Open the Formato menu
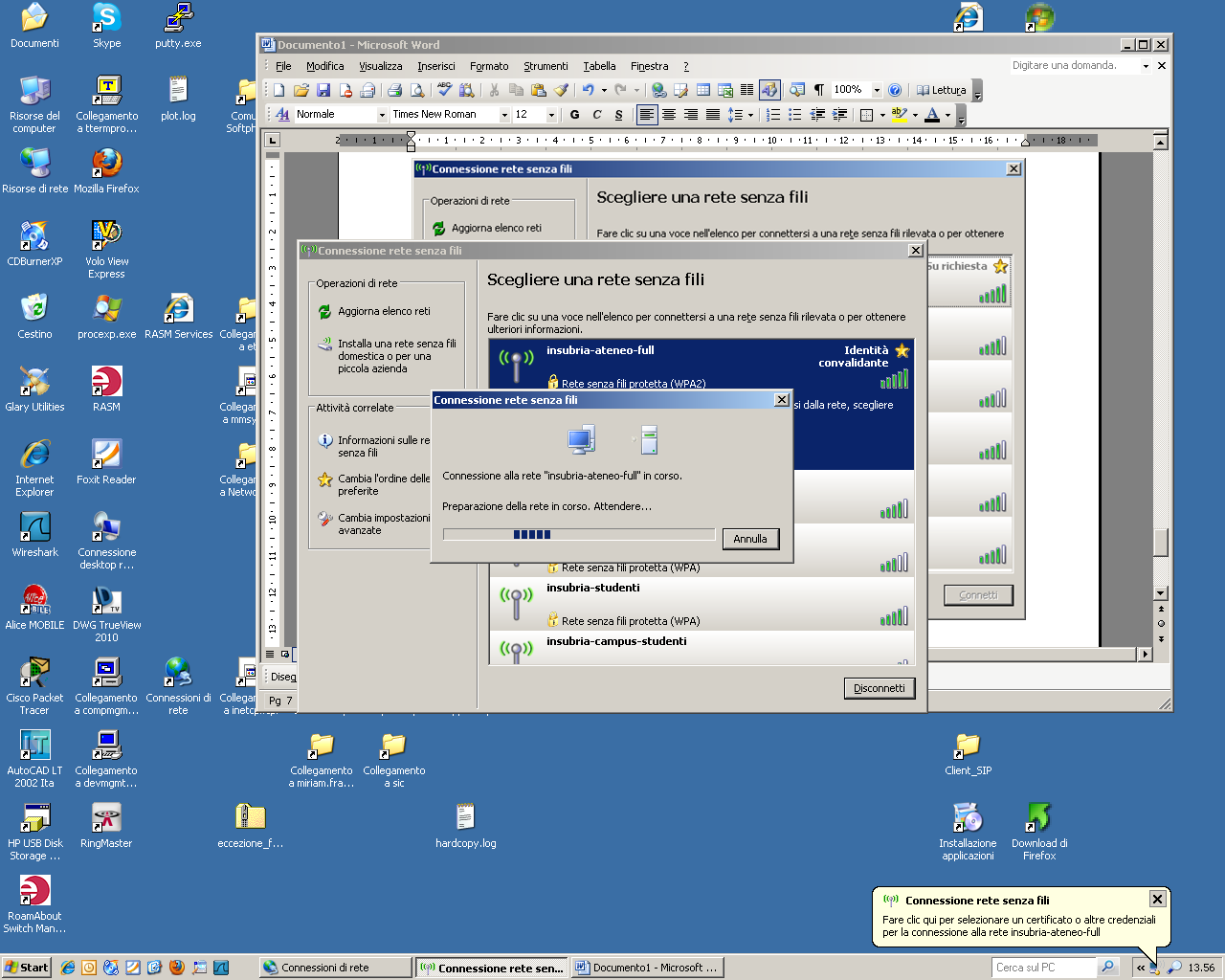 pyautogui.click(x=489, y=66)
